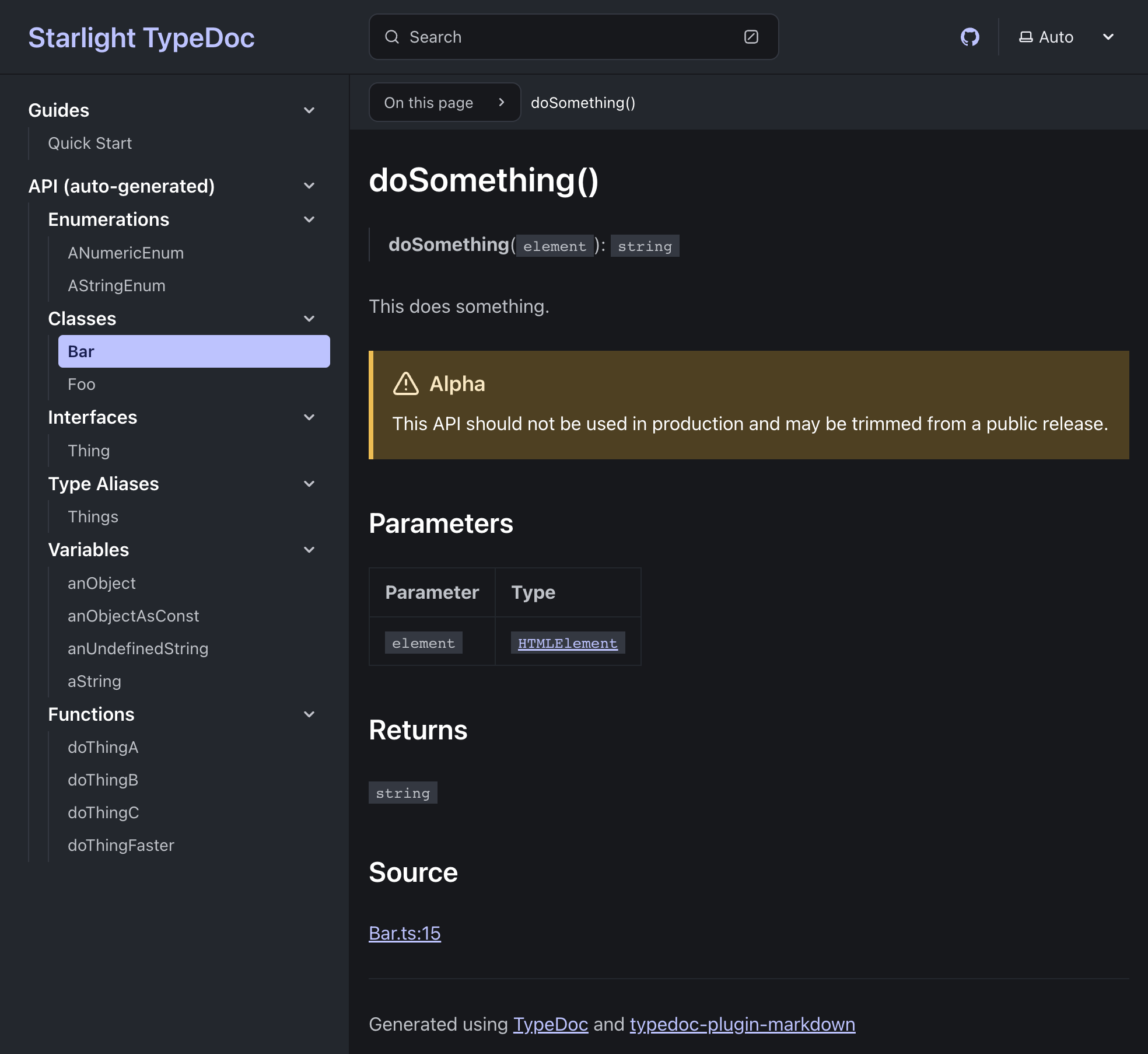The height and width of the screenshot is (1054, 1148).
Task: Collapse the Guides section
Action: click(x=309, y=110)
